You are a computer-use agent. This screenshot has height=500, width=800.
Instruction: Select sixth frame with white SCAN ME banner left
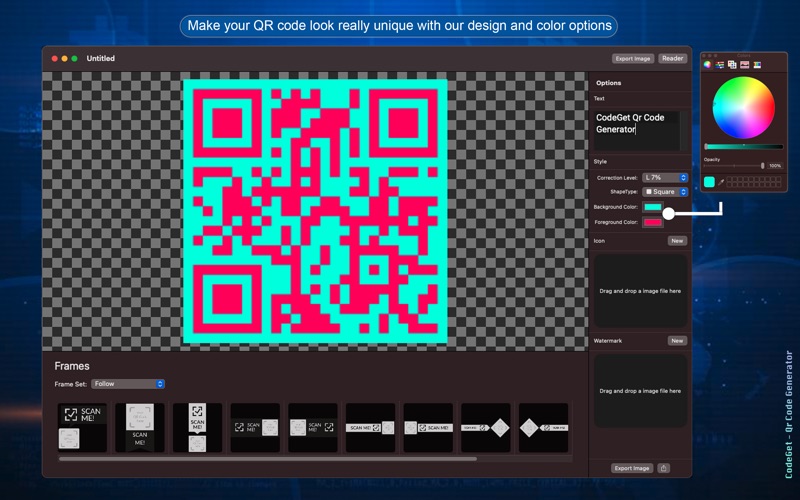pos(370,428)
